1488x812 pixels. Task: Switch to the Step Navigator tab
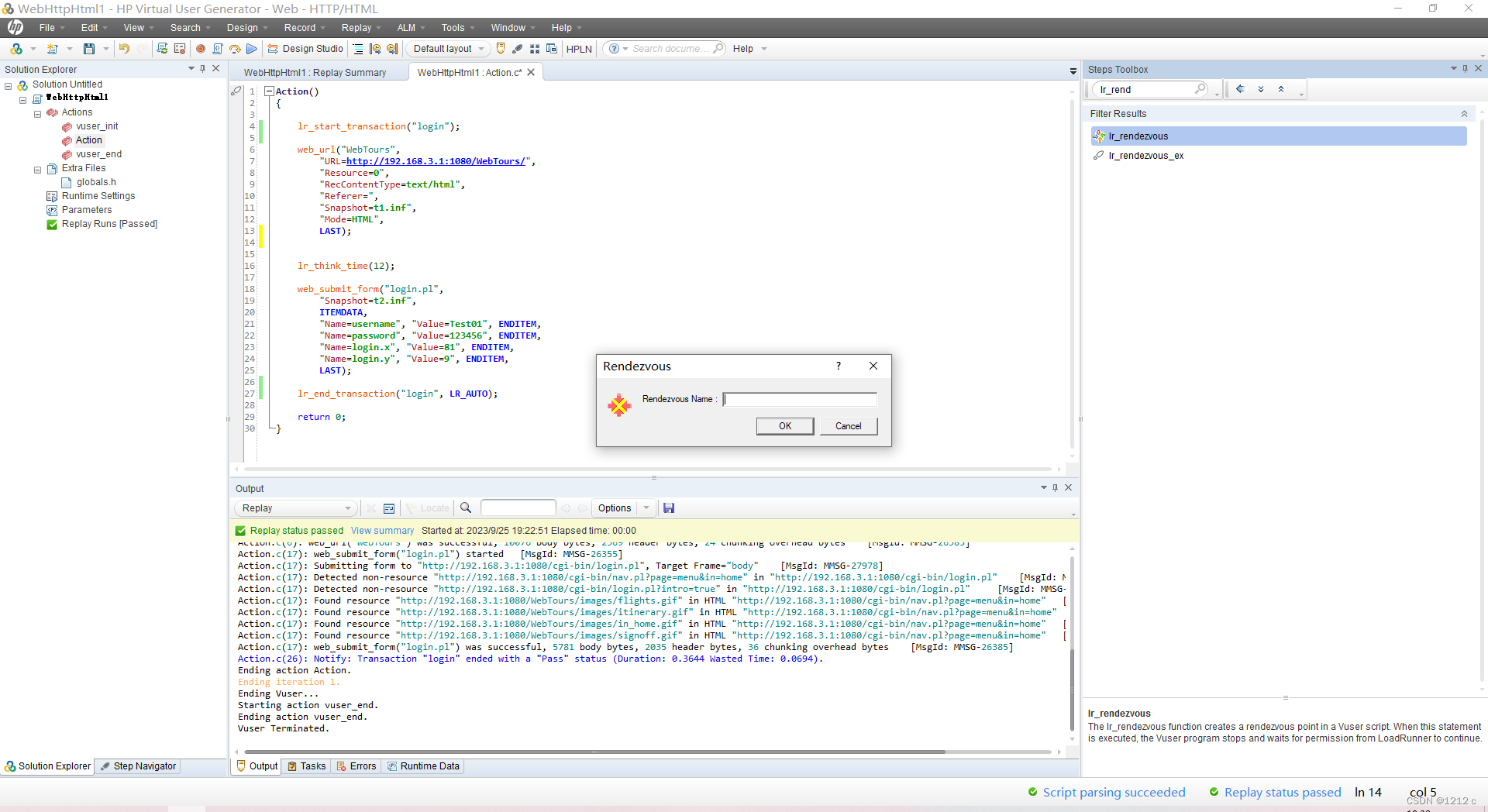tap(139, 766)
